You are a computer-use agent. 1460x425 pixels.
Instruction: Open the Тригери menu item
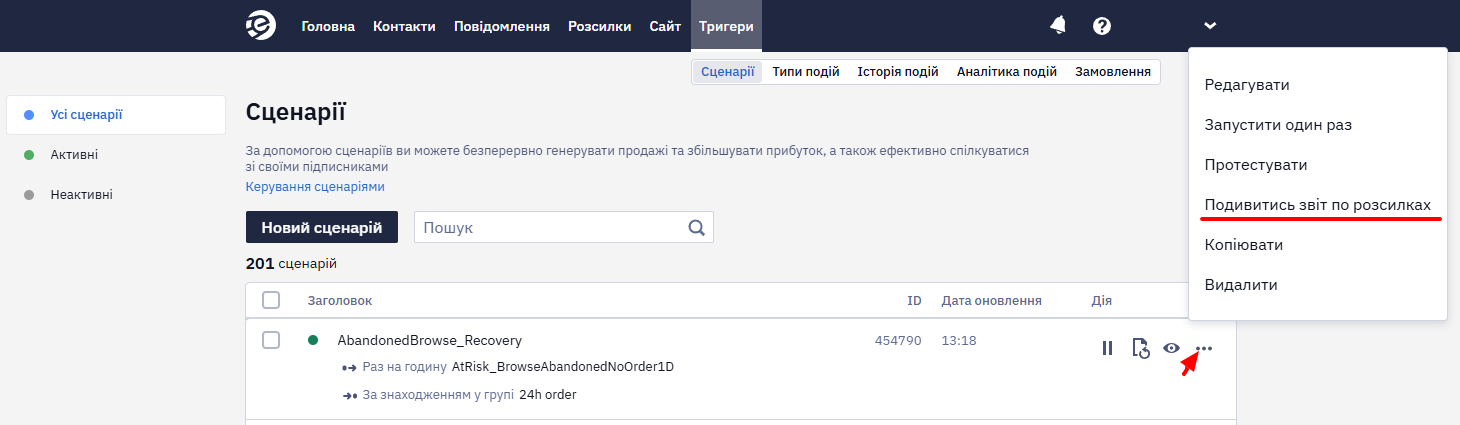tap(726, 26)
